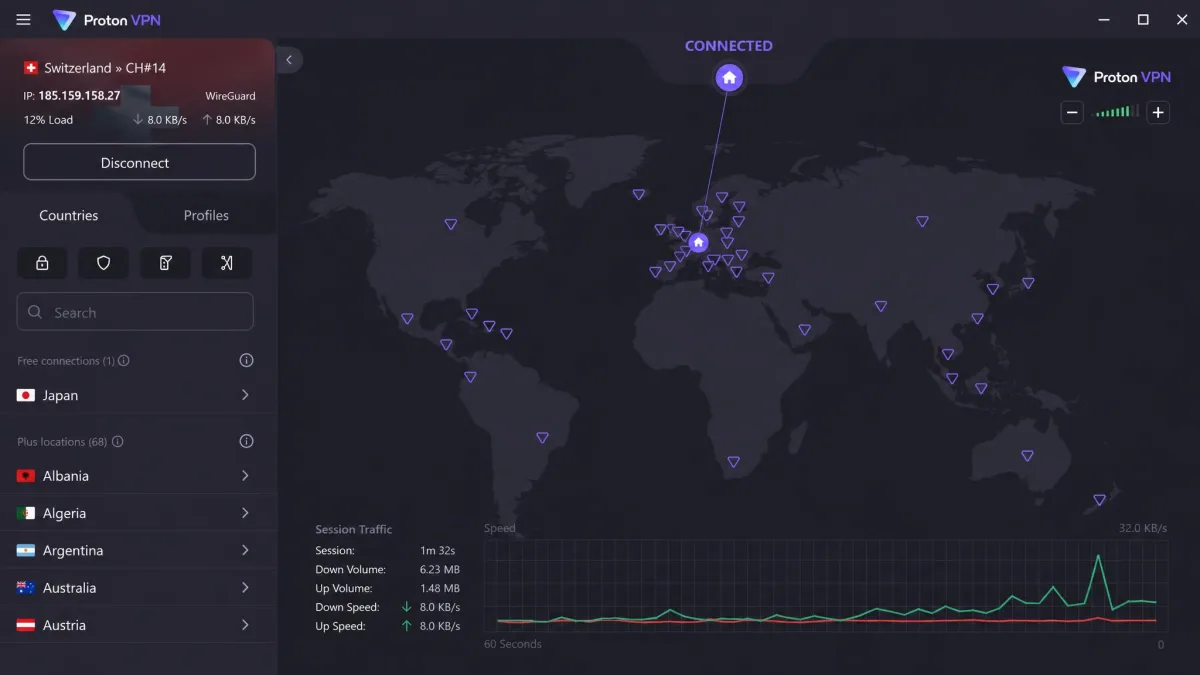Image resolution: width=1200 pixels, height=675 pixels.
Task: Click the CONNECTED status label
Action: [729, 46]
